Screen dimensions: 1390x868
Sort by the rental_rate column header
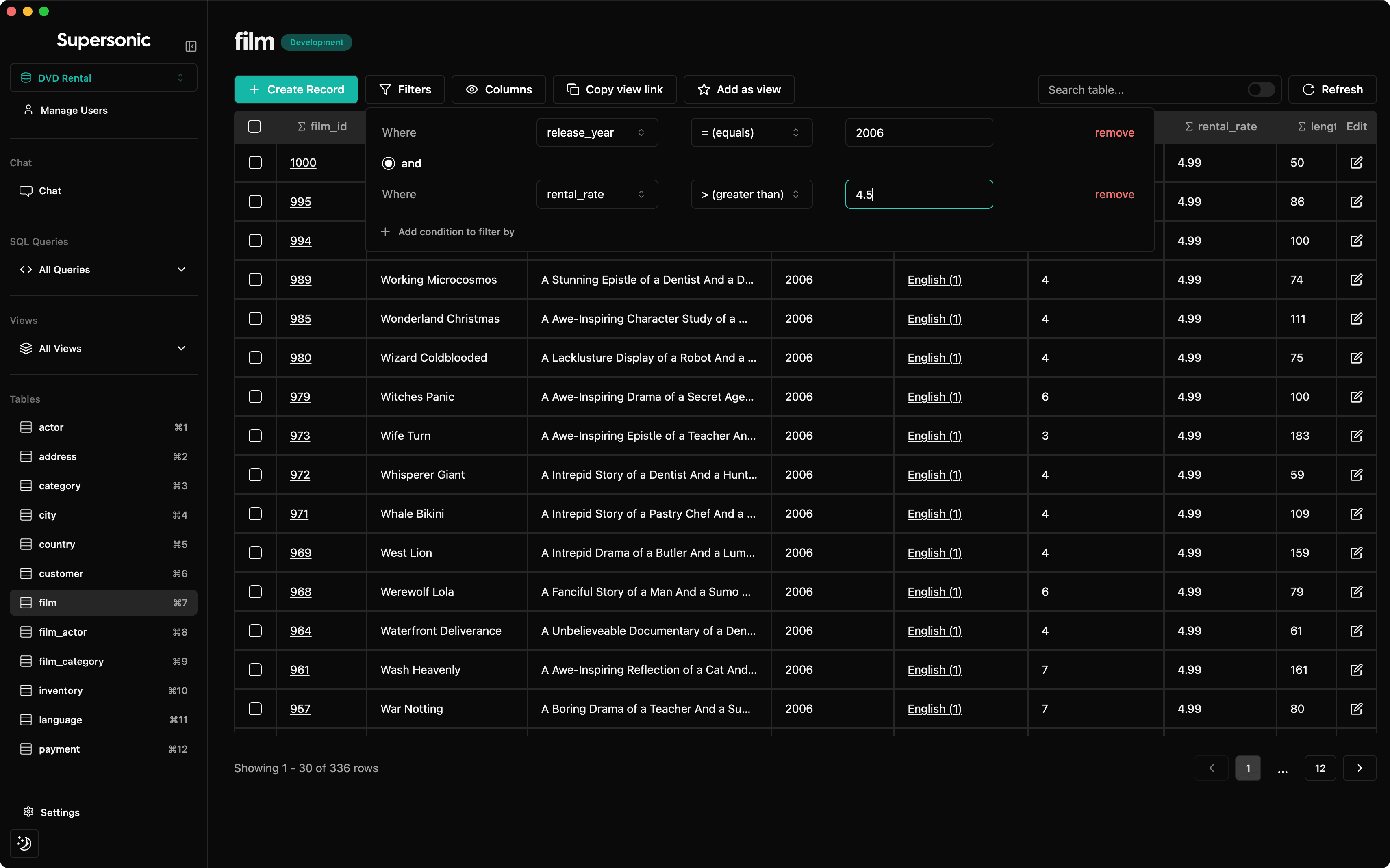(x=1221, y=126)
